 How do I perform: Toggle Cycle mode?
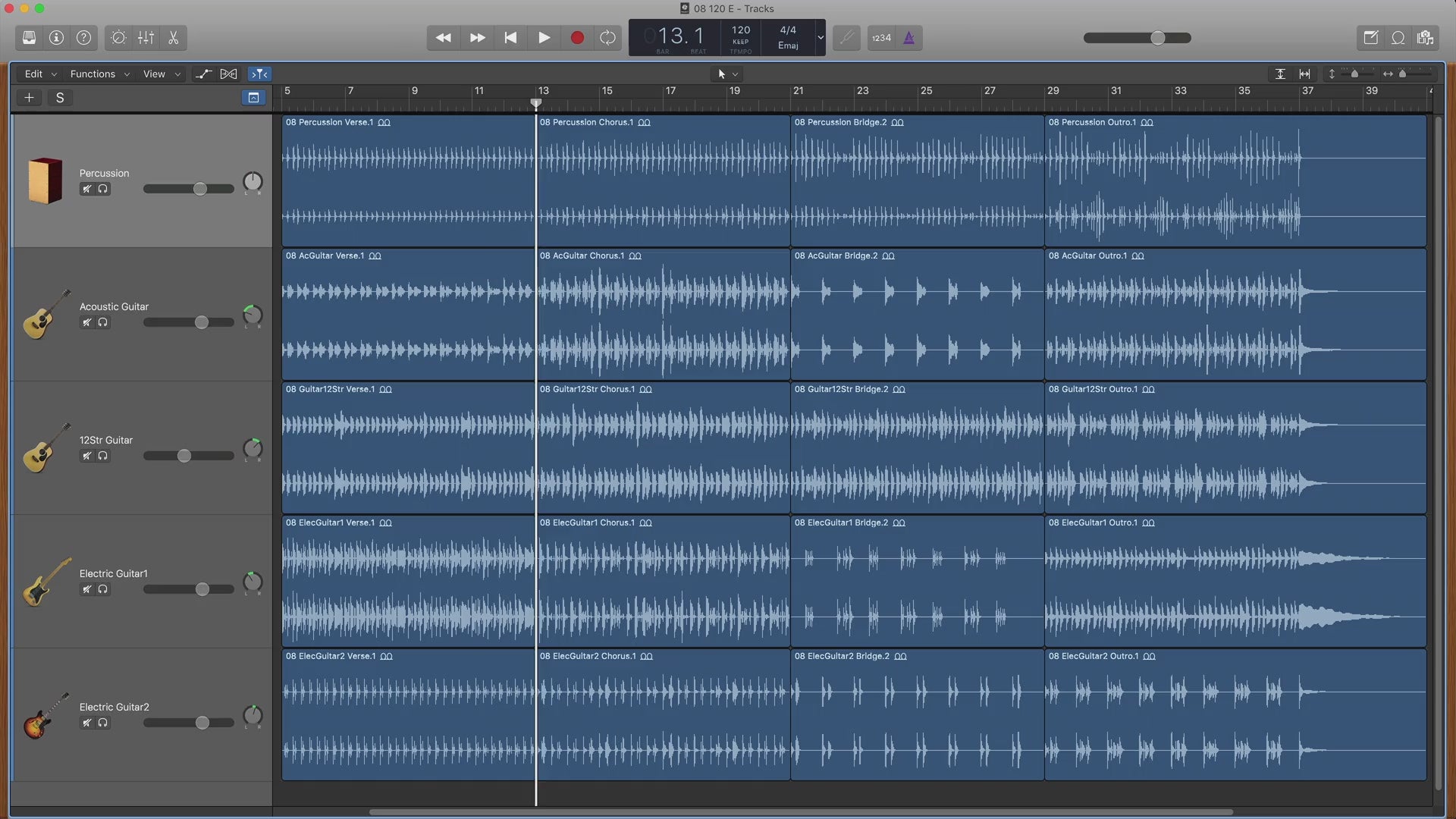pos(607,38)
